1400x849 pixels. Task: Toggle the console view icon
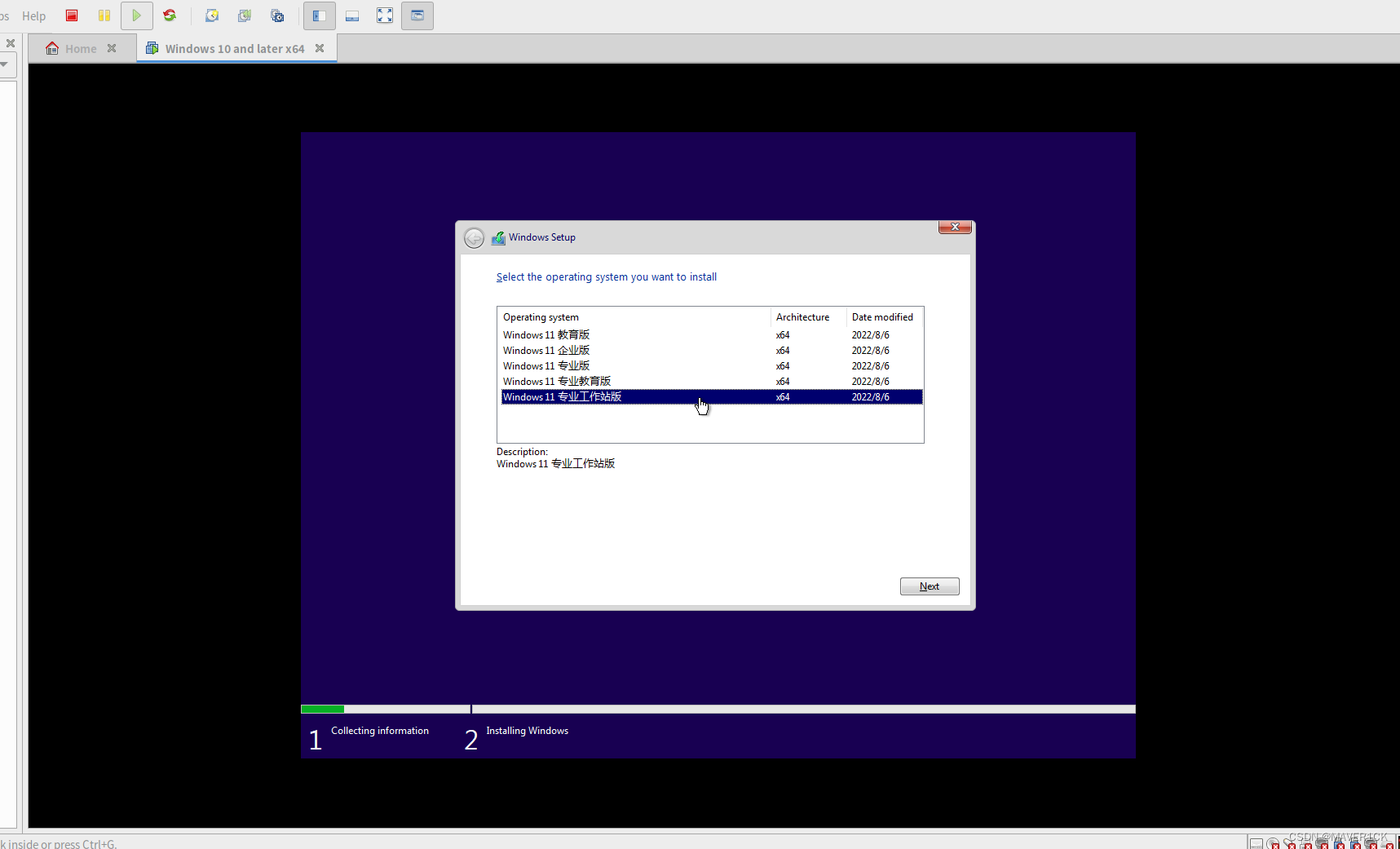coord(417,15)
